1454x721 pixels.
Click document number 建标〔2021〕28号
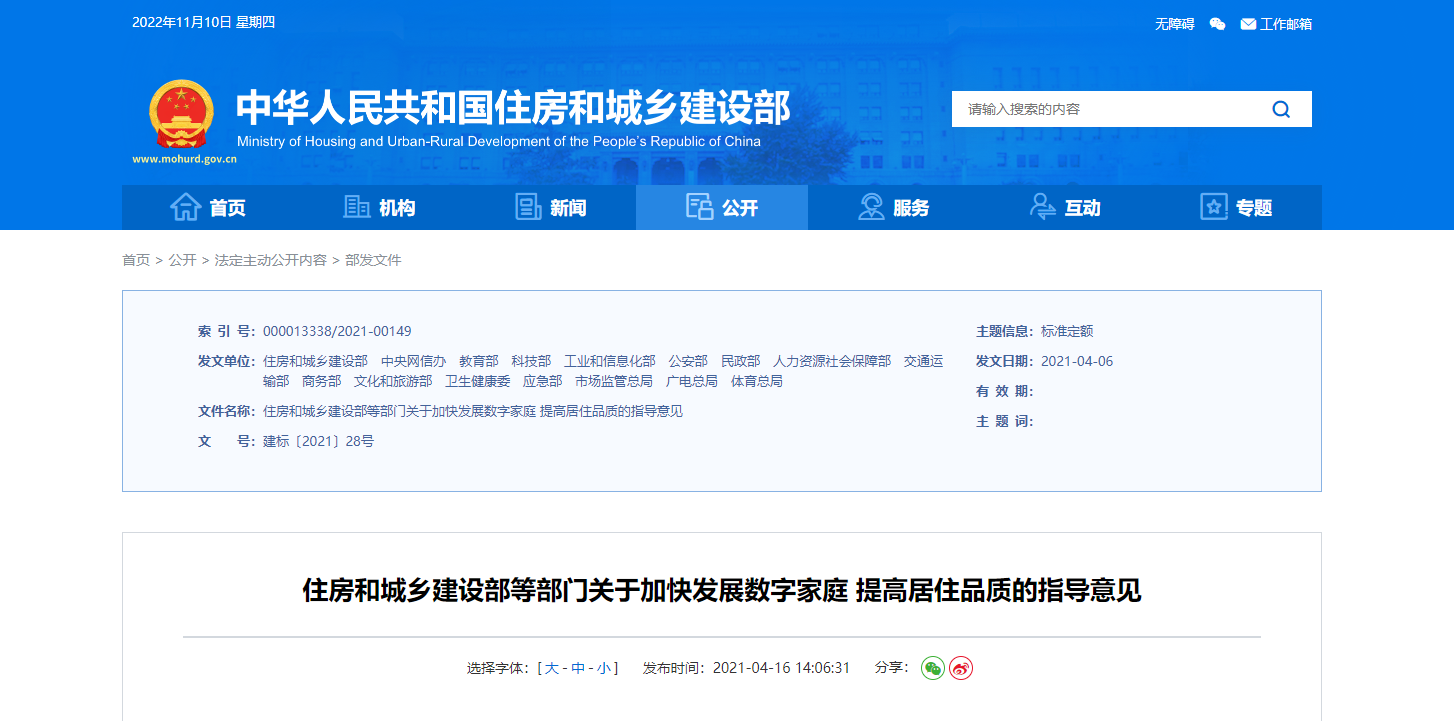(319, 441)
